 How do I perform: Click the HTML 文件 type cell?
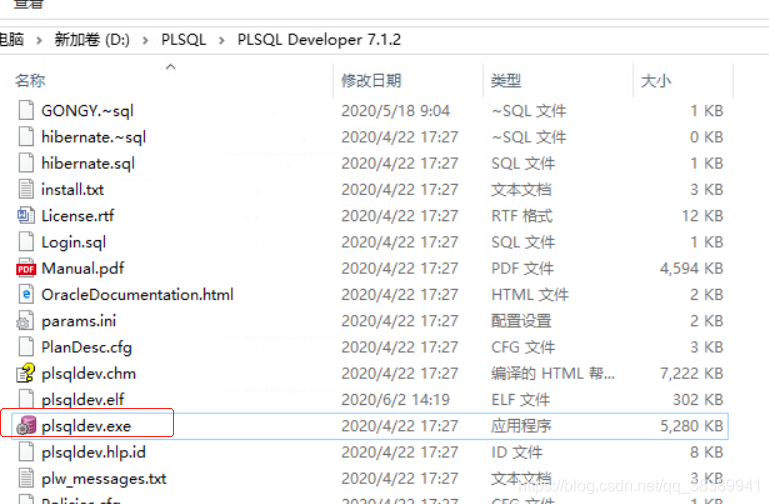[530, 295]
